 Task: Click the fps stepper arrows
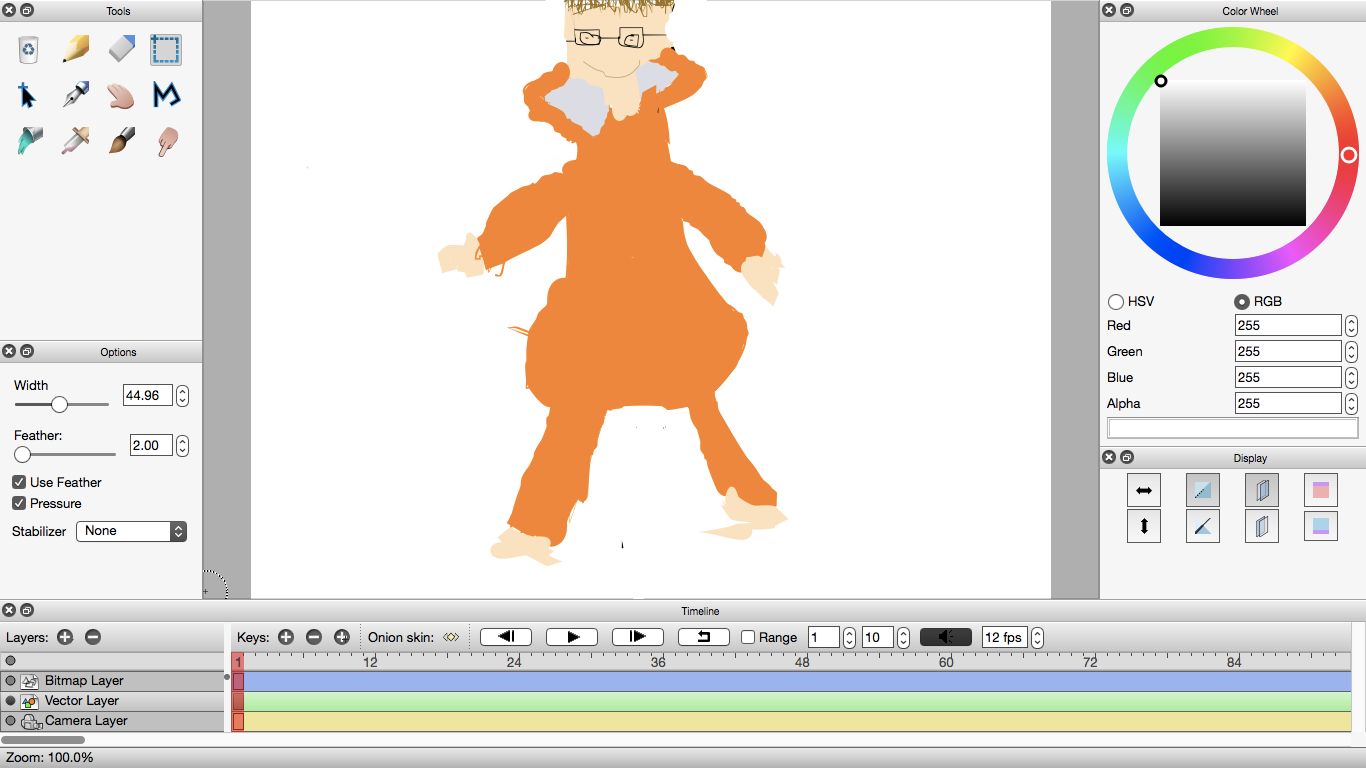click(1037, 637)
